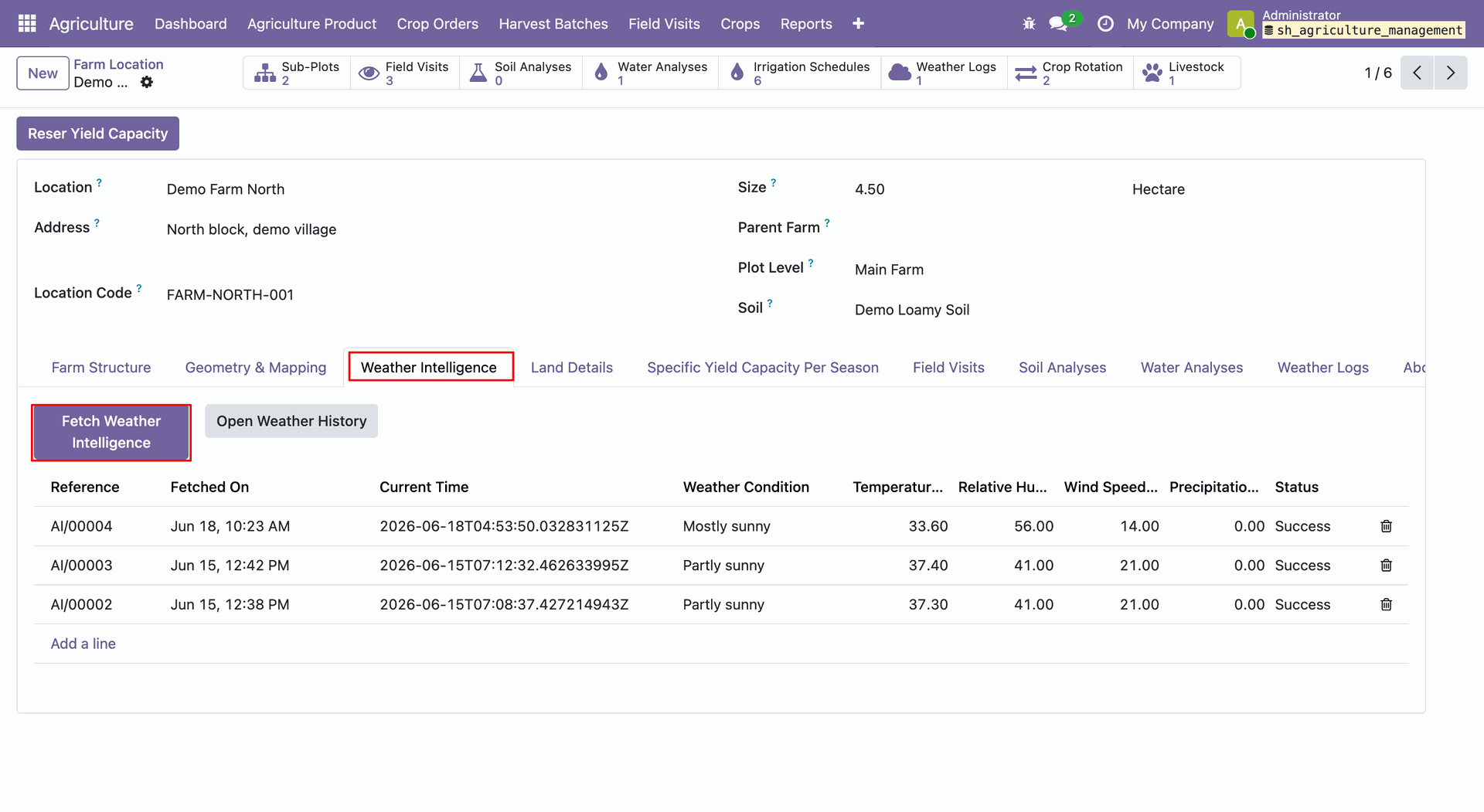Open Crop Rotation stat button

[x=1070, y=73]
